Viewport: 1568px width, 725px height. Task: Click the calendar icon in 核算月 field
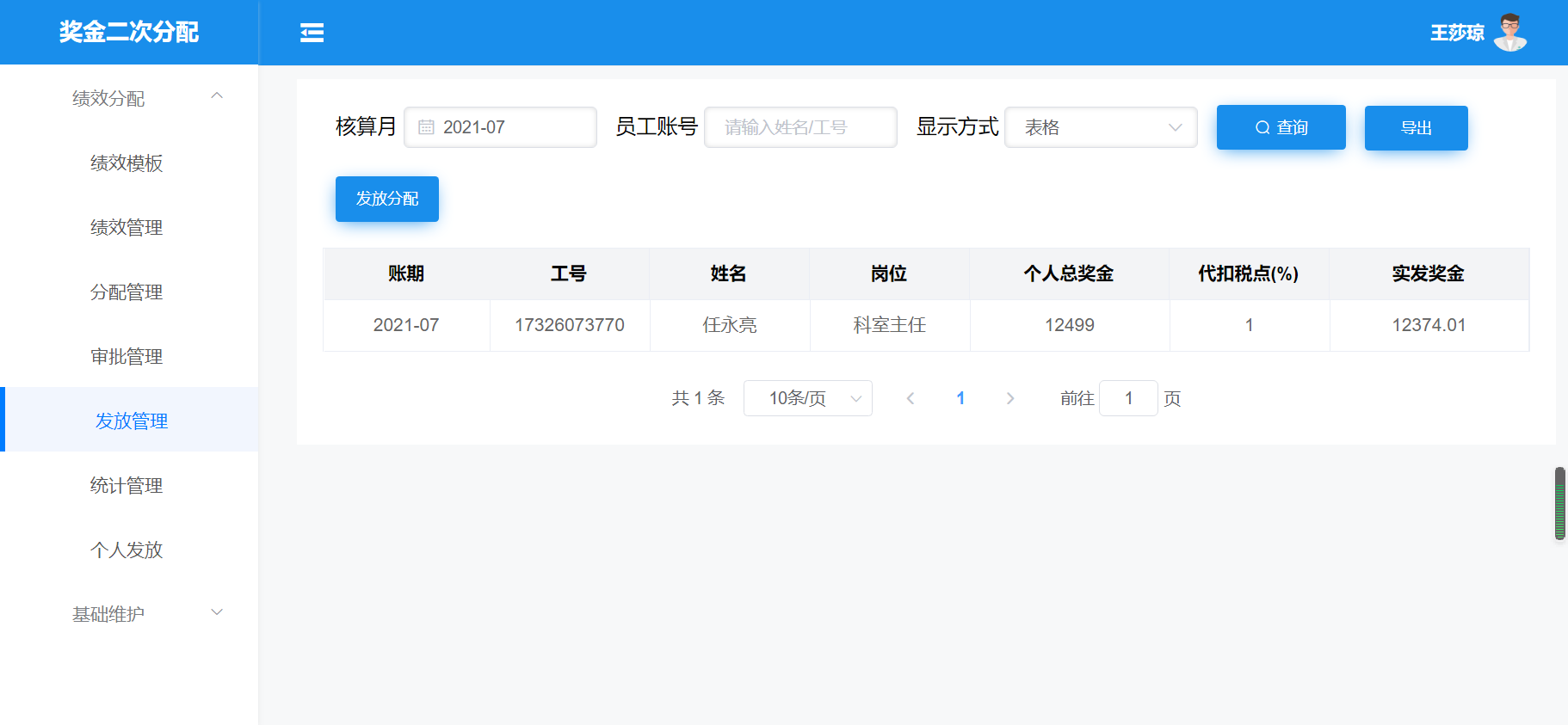click(426, 127)
